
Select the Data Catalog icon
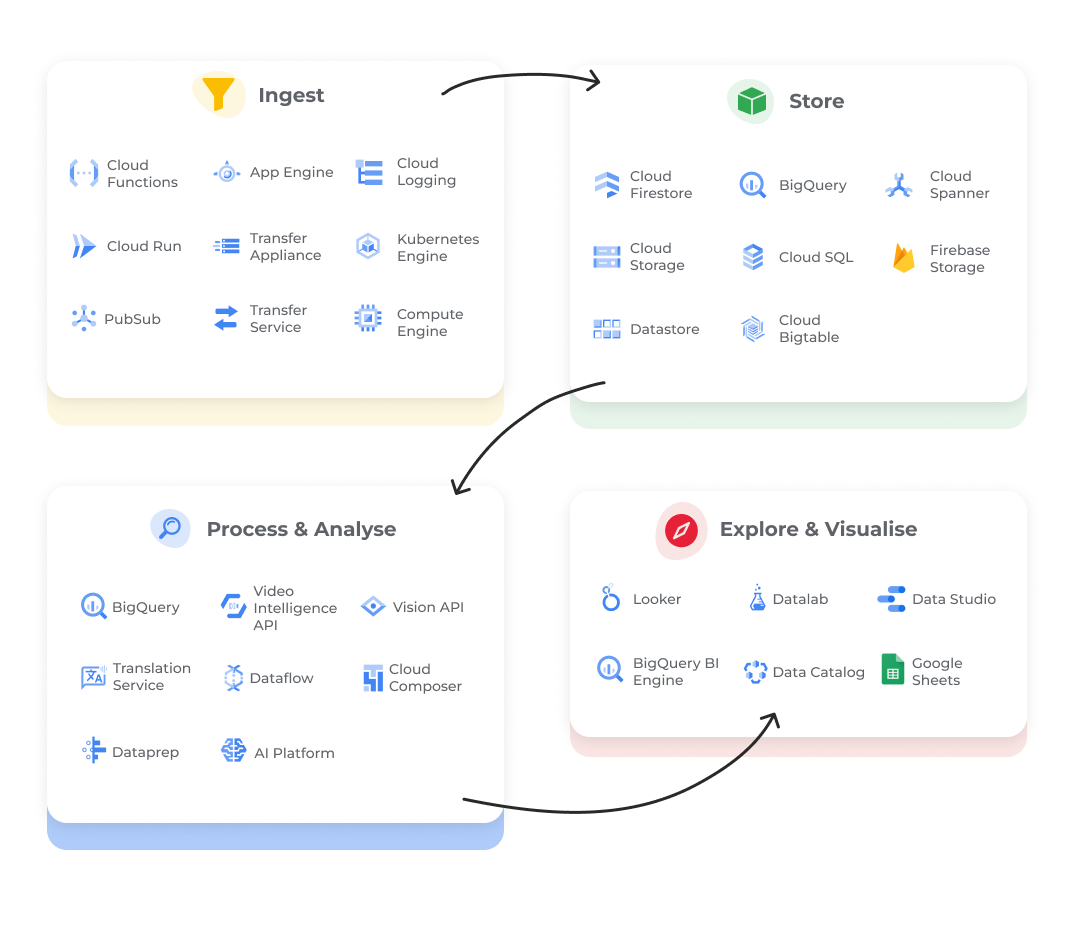[x=755, y=671]
